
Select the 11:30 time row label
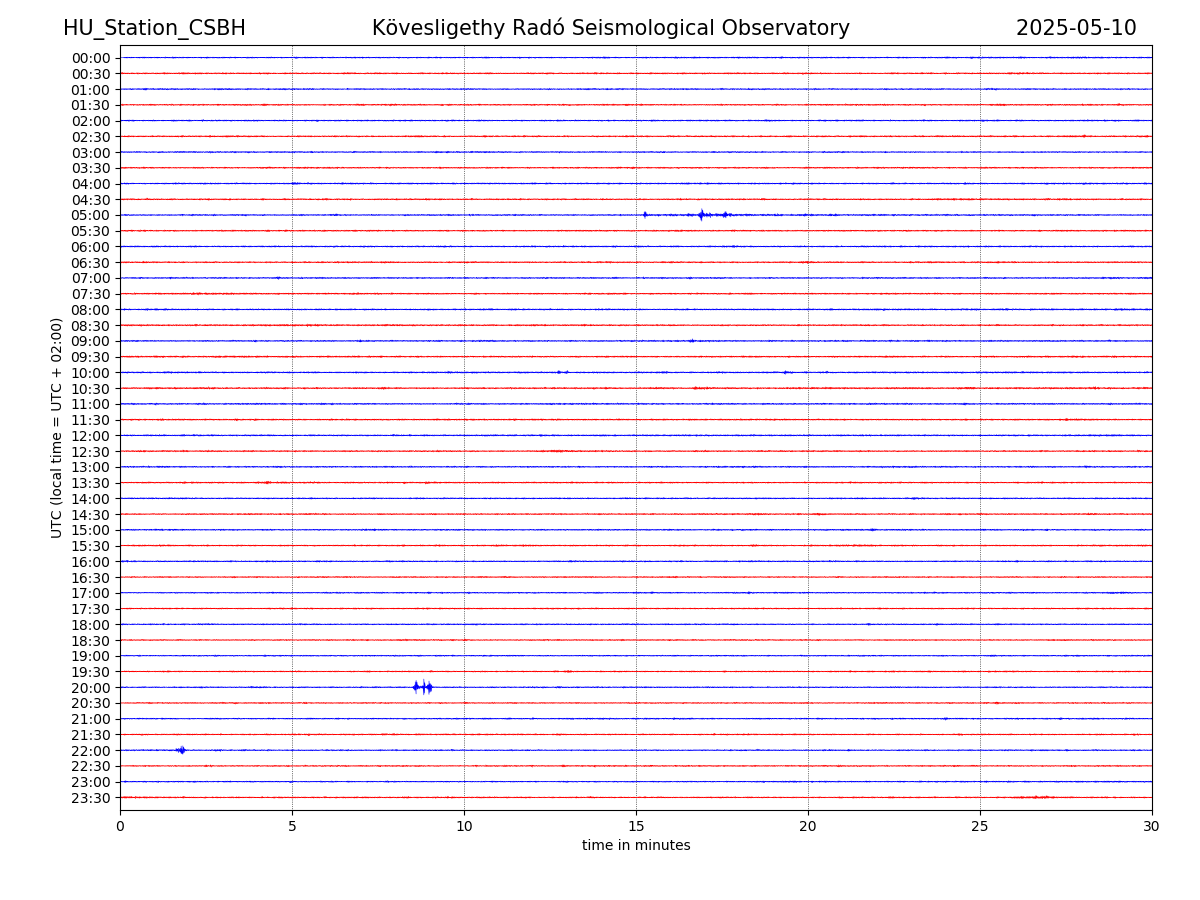91,420
